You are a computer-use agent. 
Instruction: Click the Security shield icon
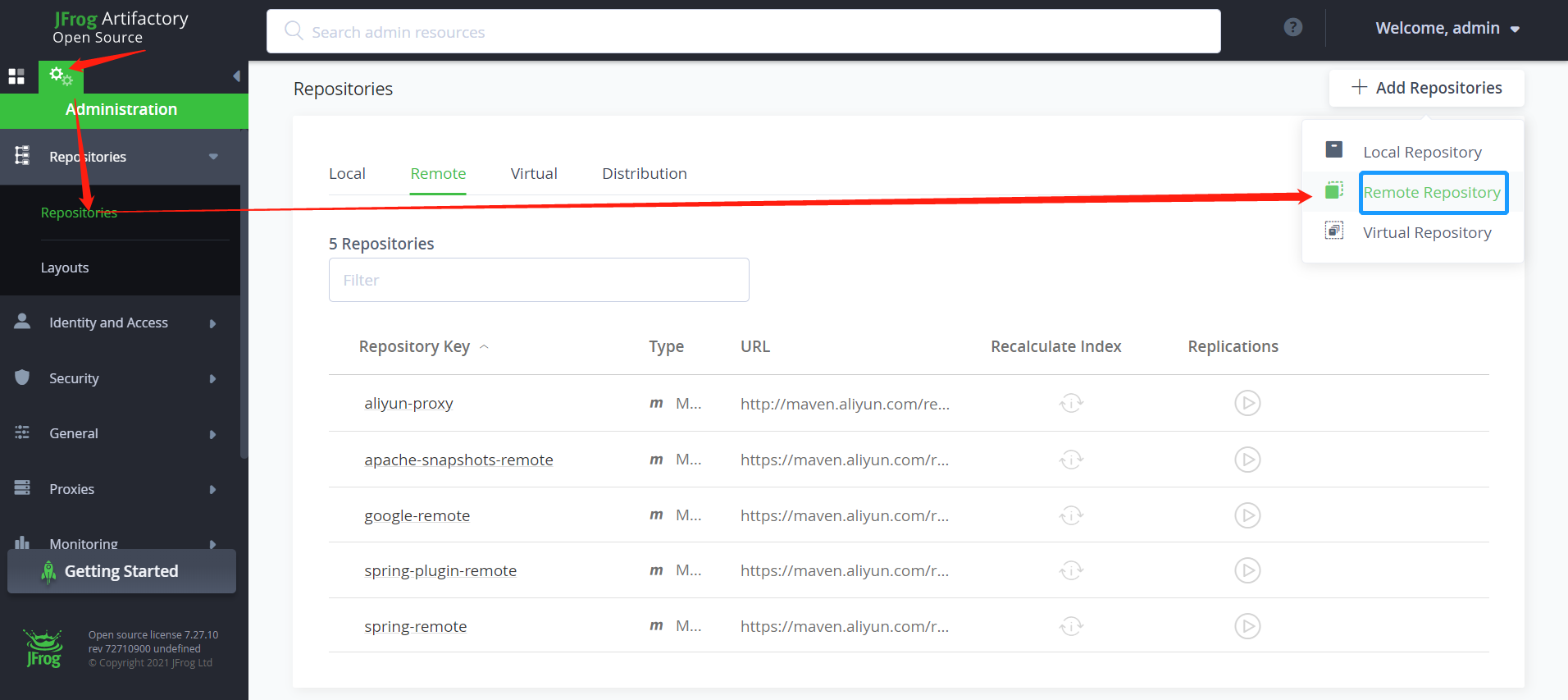[22, 377]
